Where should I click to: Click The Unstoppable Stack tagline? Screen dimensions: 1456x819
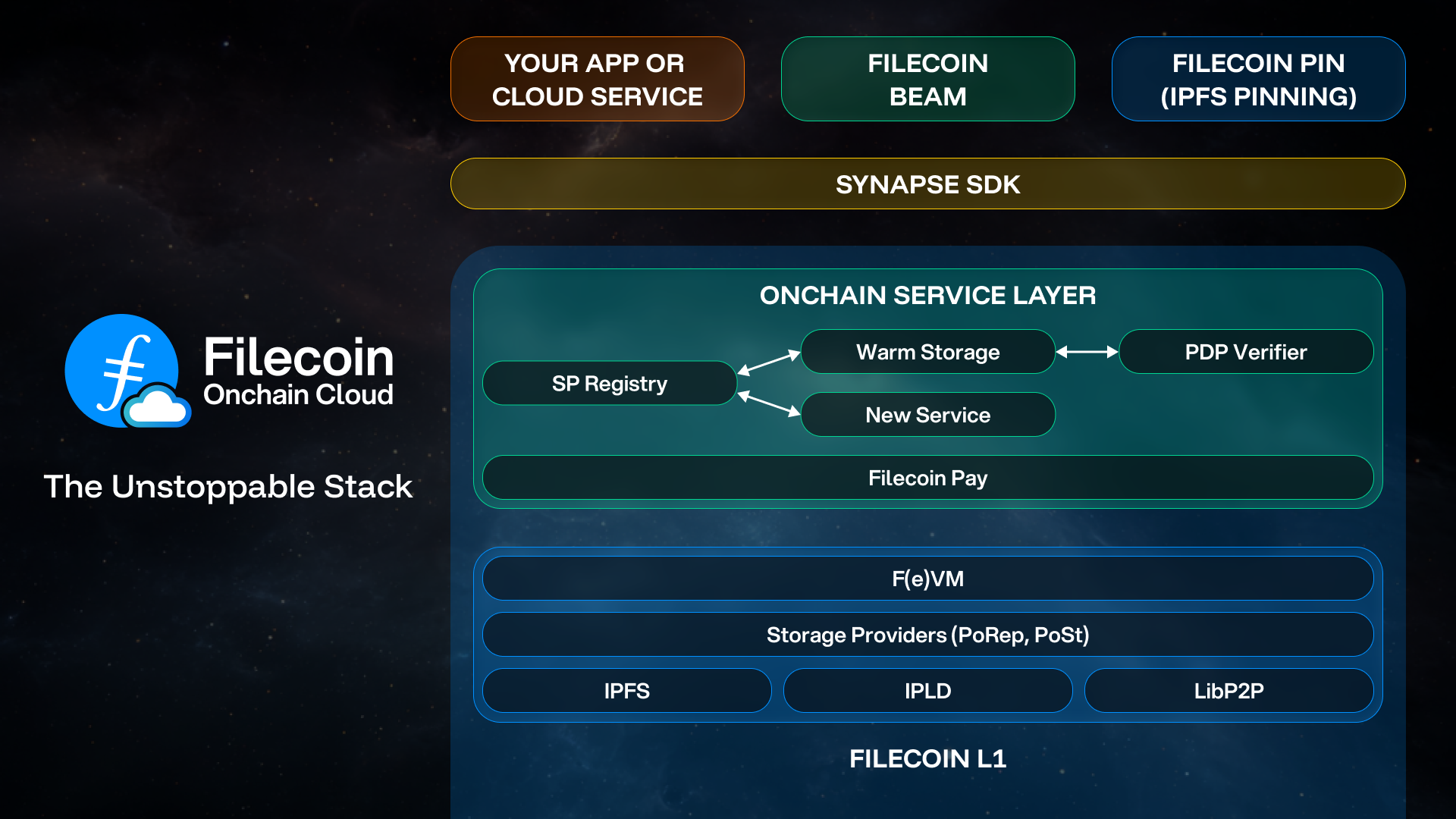(228, 487)
